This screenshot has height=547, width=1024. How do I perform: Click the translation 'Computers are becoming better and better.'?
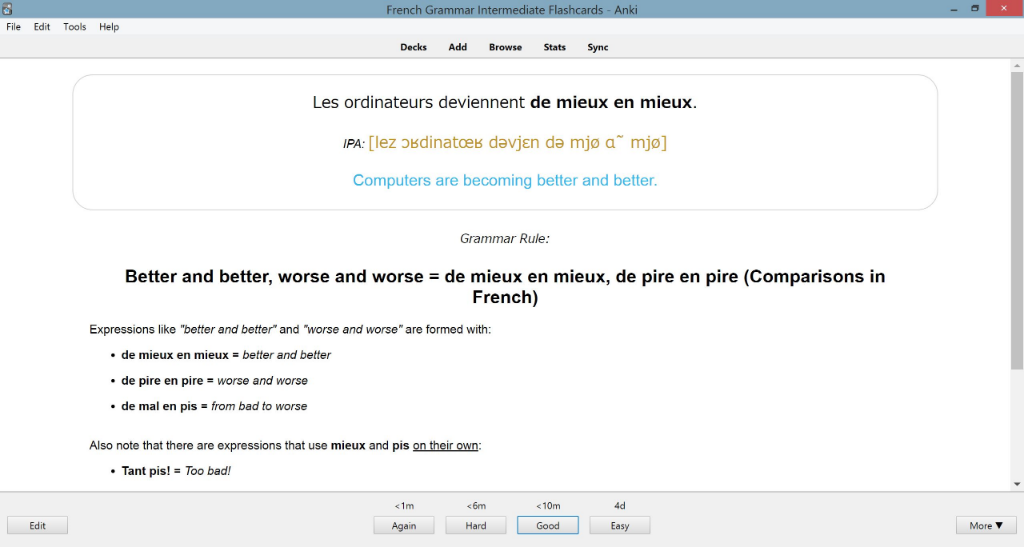(505, 180)
